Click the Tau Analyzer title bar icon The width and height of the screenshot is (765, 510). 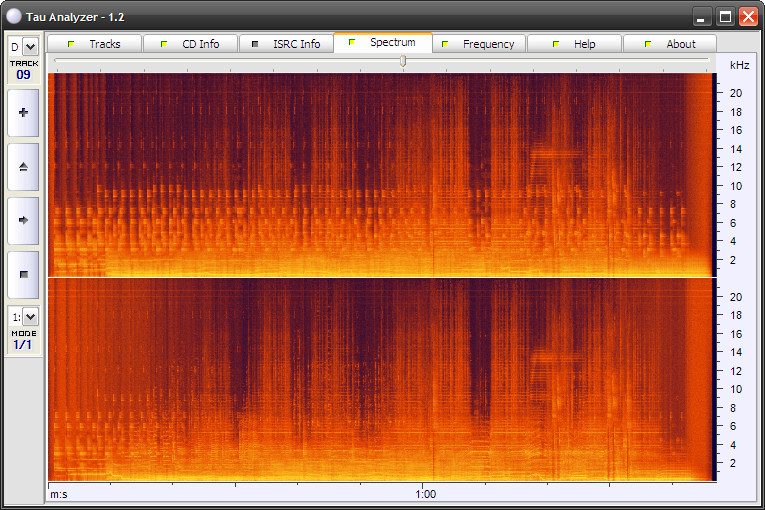pyautogui.click(x=14, y=16)
